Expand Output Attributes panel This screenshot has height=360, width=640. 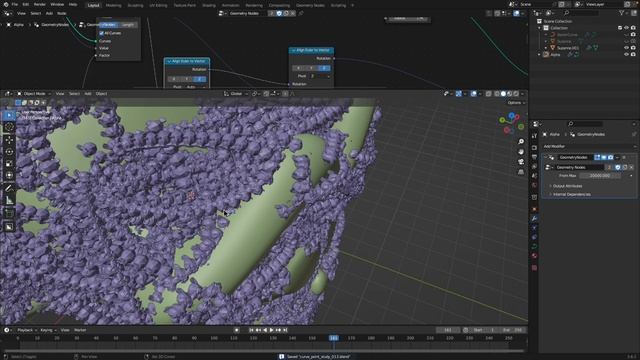coord(567,186)
